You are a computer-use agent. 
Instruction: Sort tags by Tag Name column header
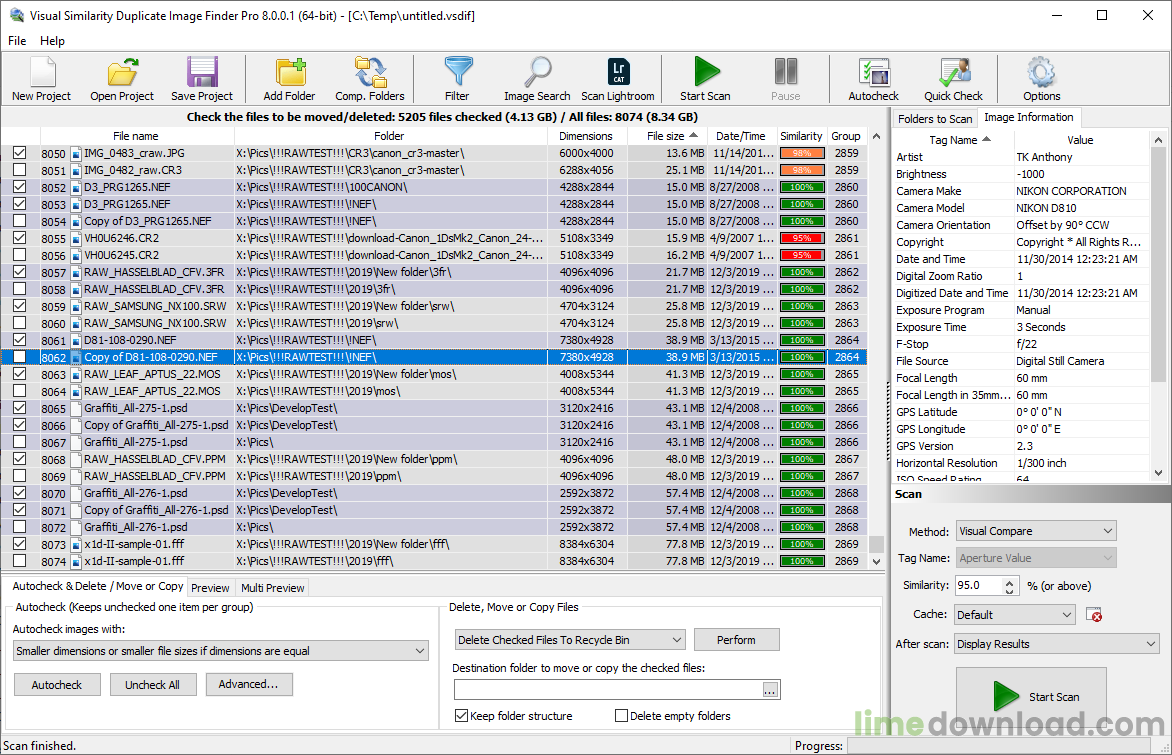pyautogui.click(x=953, y=140)
